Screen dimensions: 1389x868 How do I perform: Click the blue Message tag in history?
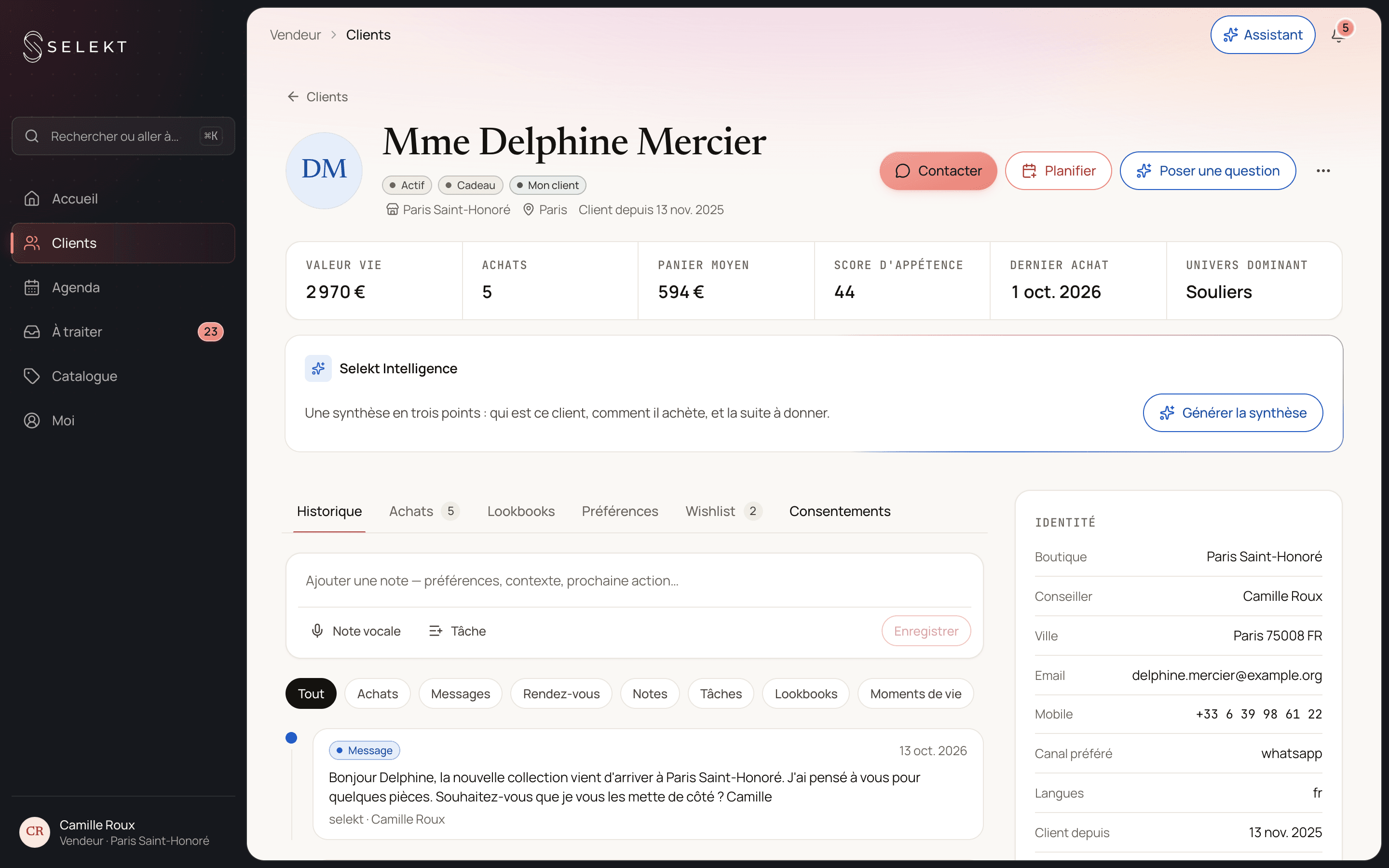(365, 750)
